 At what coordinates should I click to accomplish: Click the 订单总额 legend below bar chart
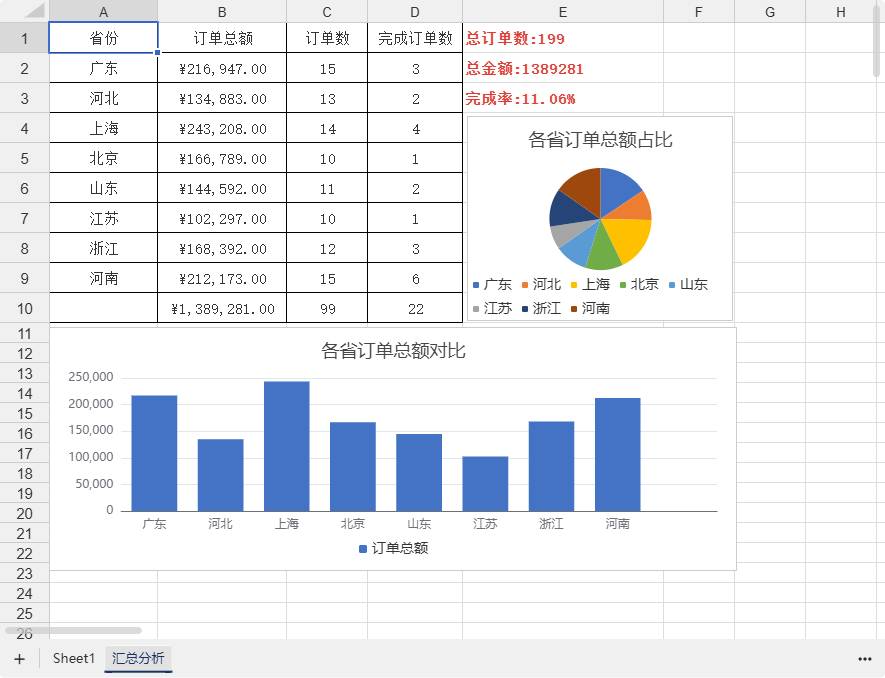pos(393,548)
